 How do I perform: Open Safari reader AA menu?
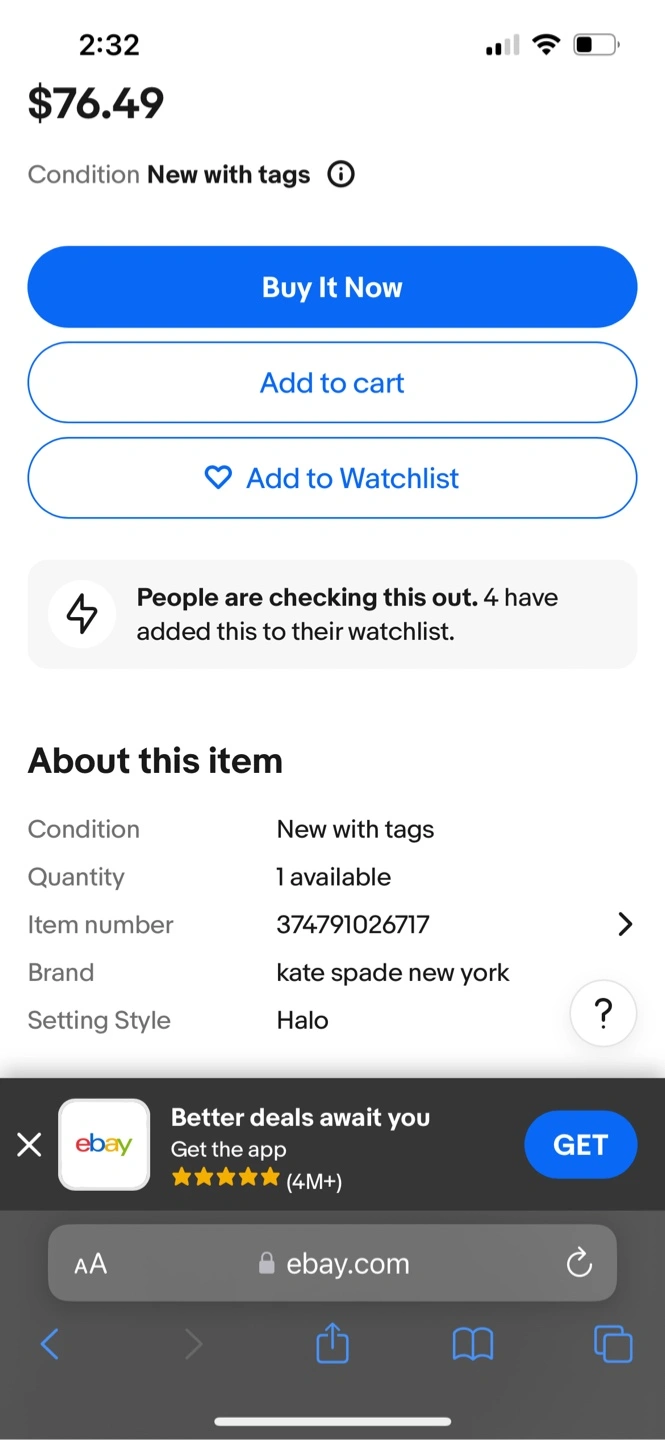pyautogui.click(x=90, y=1264)
